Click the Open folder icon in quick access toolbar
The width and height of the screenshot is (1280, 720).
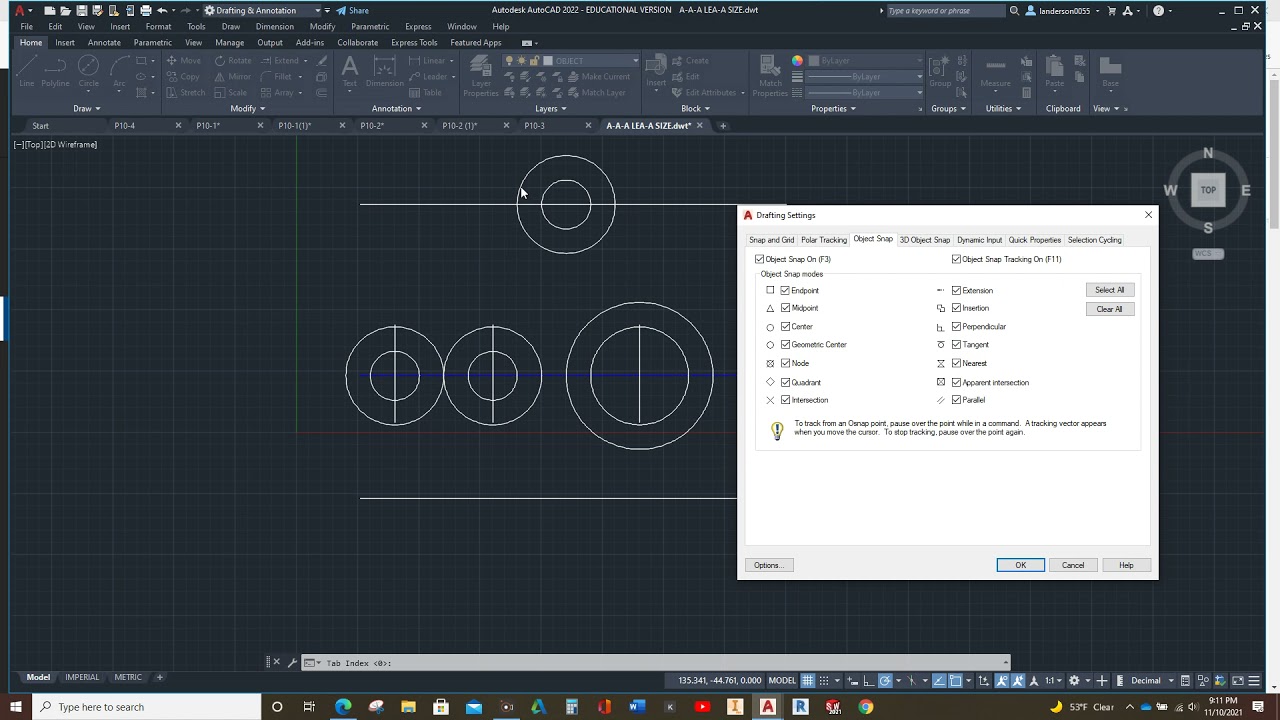click(x=66, y=10)
